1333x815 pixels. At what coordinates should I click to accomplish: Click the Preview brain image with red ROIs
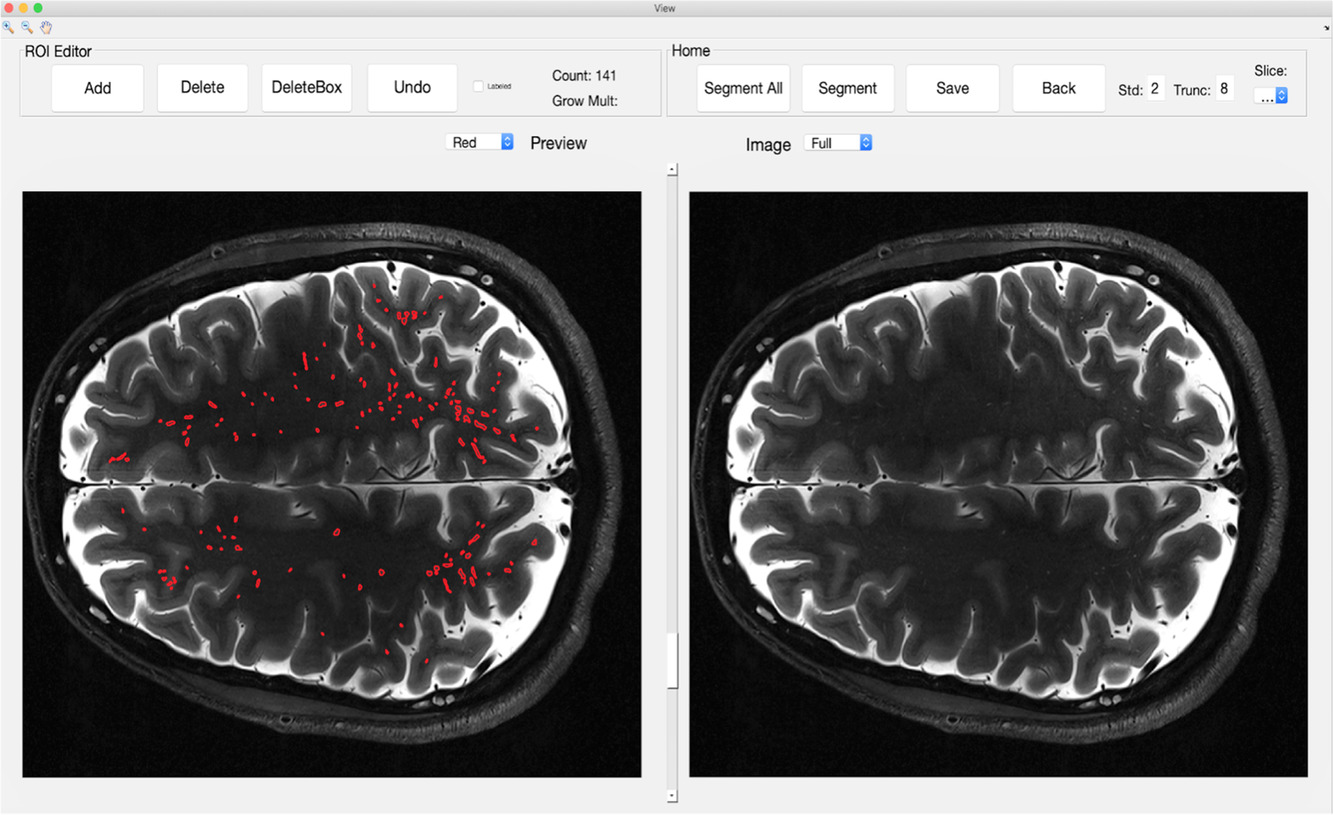[x=331, y=484]
